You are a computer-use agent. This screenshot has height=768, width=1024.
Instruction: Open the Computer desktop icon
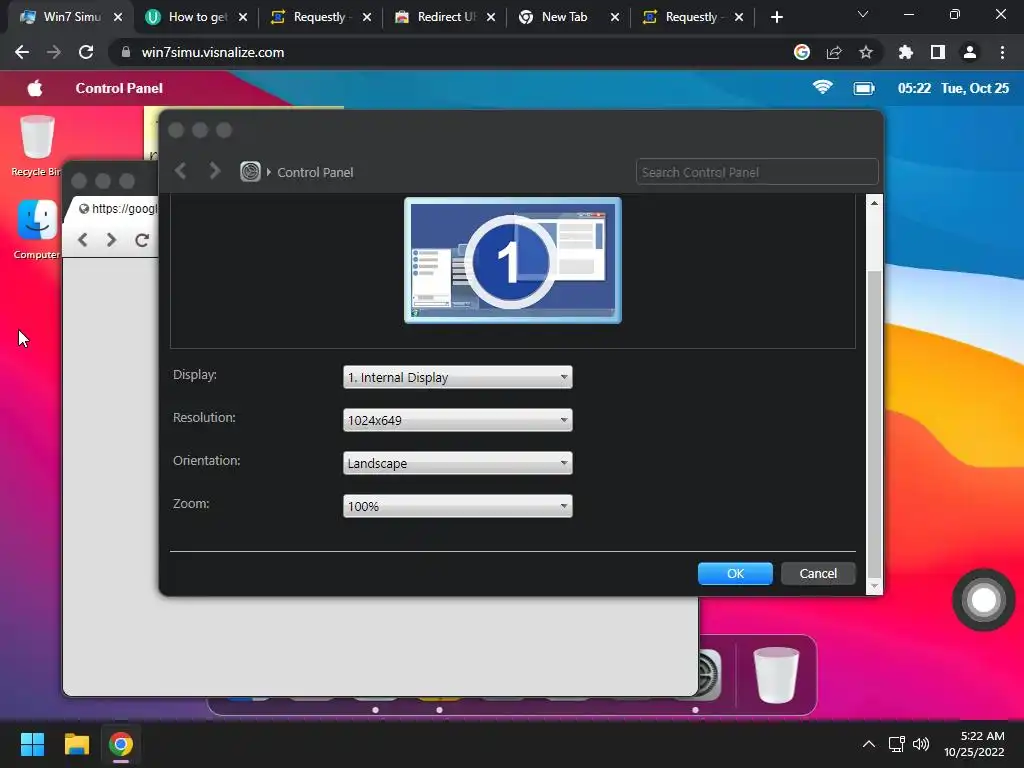click(x=37, y=229)
